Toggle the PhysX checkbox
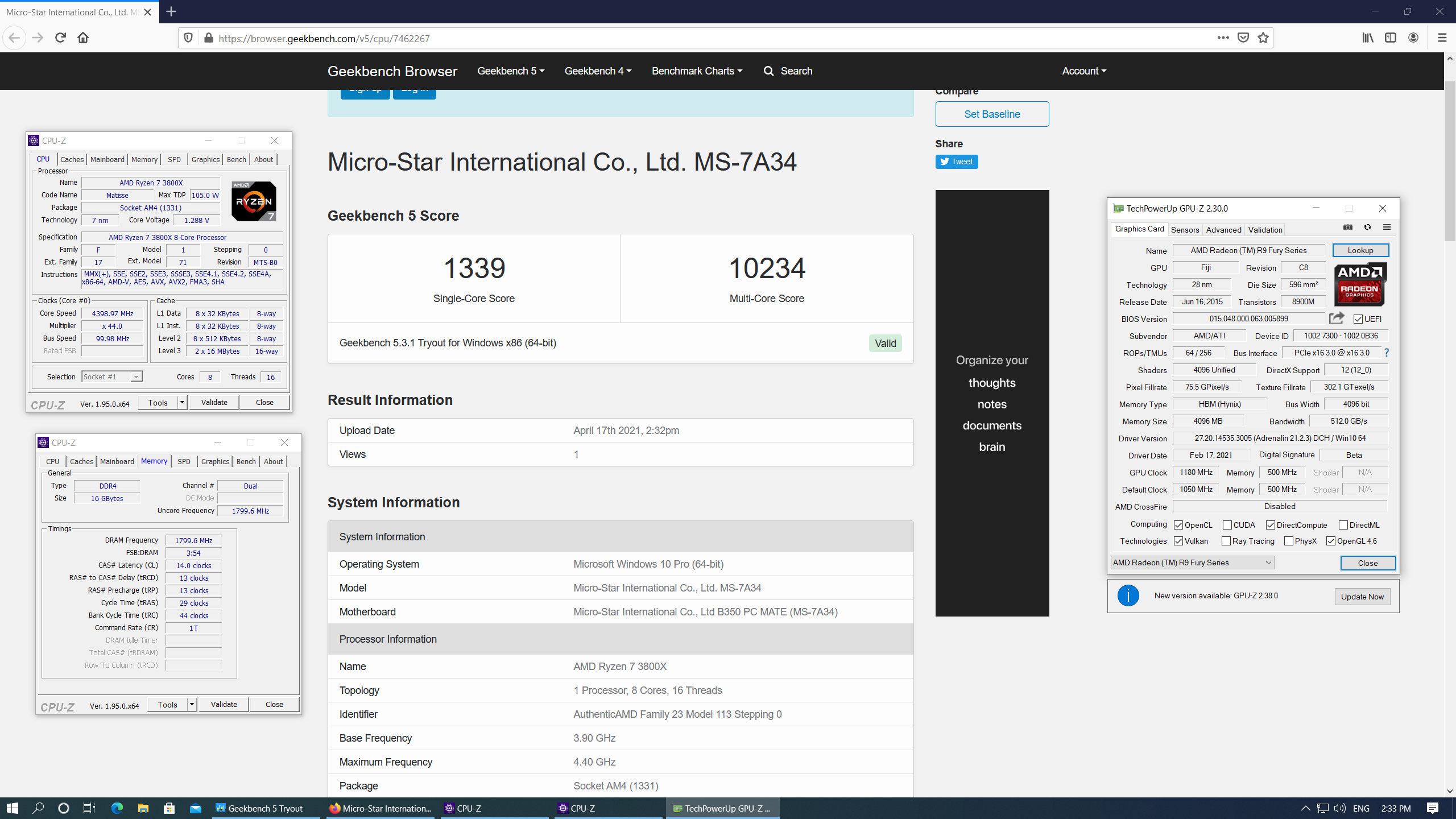The image size is (1456, 819). (1289, 541)
